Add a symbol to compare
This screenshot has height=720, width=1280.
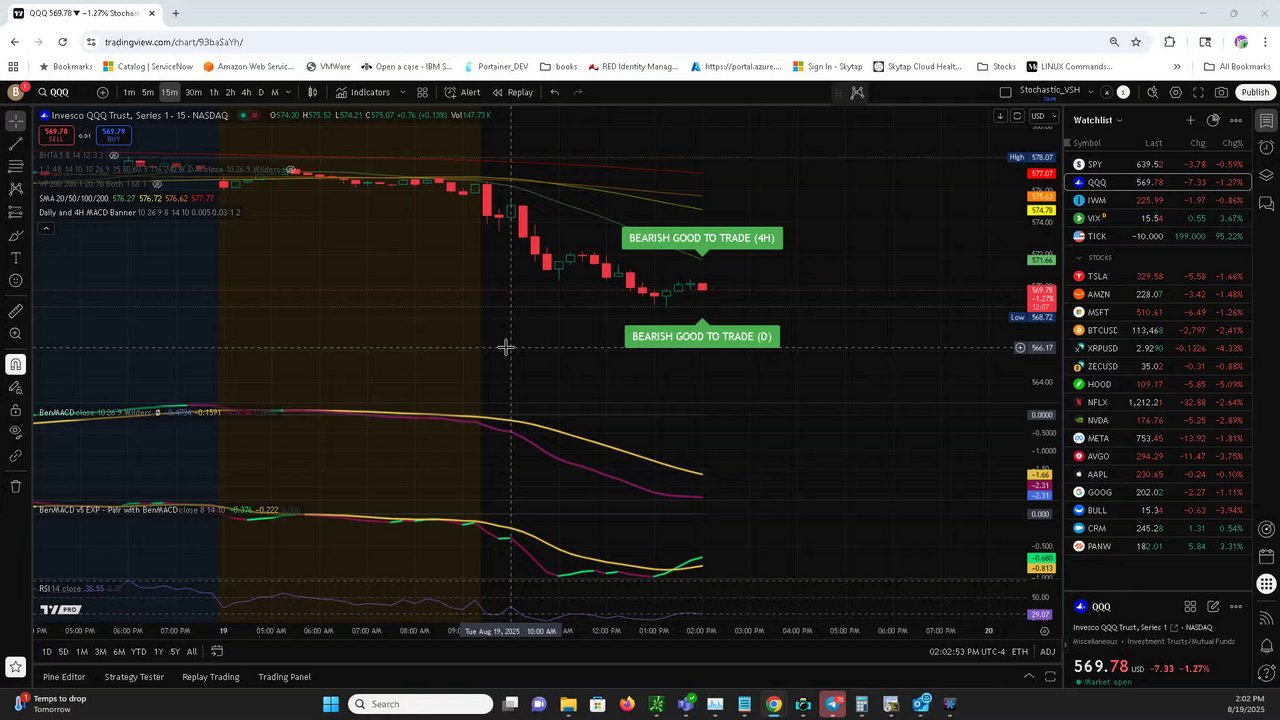(x=102, y=92)
